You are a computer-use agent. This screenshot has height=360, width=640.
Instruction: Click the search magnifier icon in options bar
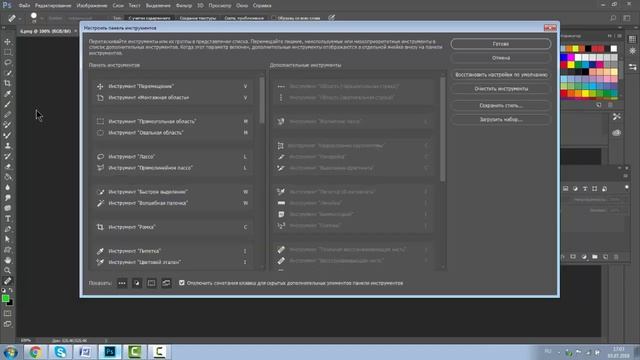(613, 18)
